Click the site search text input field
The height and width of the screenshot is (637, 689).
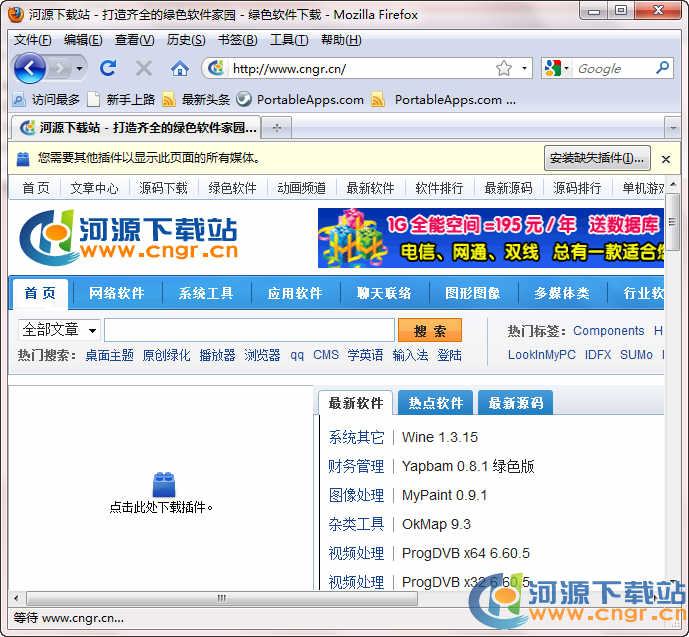click(x=249, y=330)
